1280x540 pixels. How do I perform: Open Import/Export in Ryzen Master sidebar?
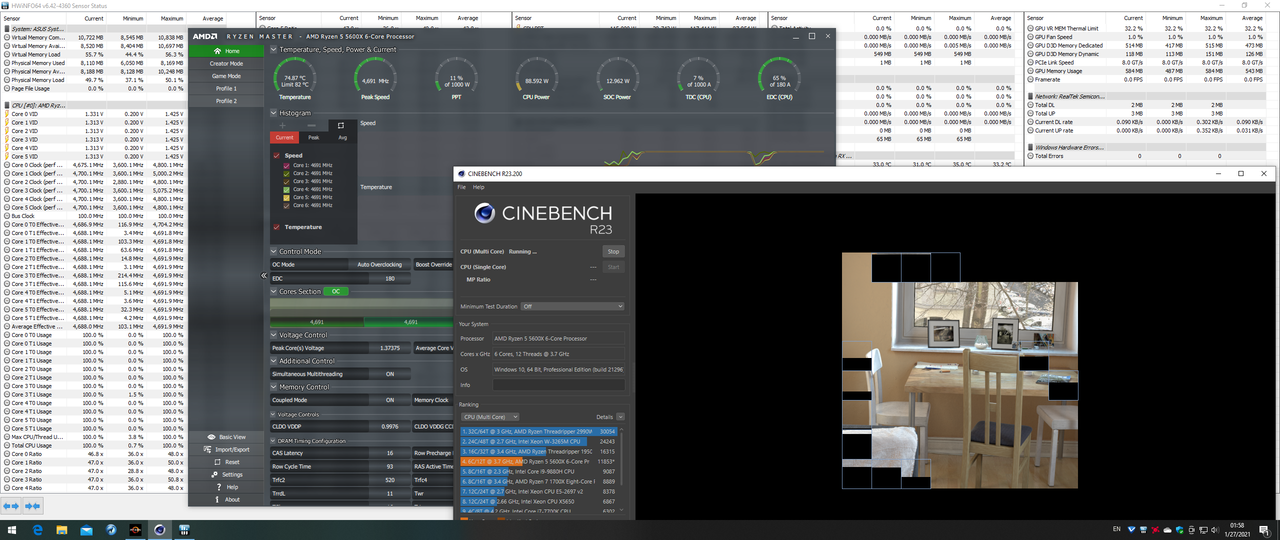click(x=226, y=449)
